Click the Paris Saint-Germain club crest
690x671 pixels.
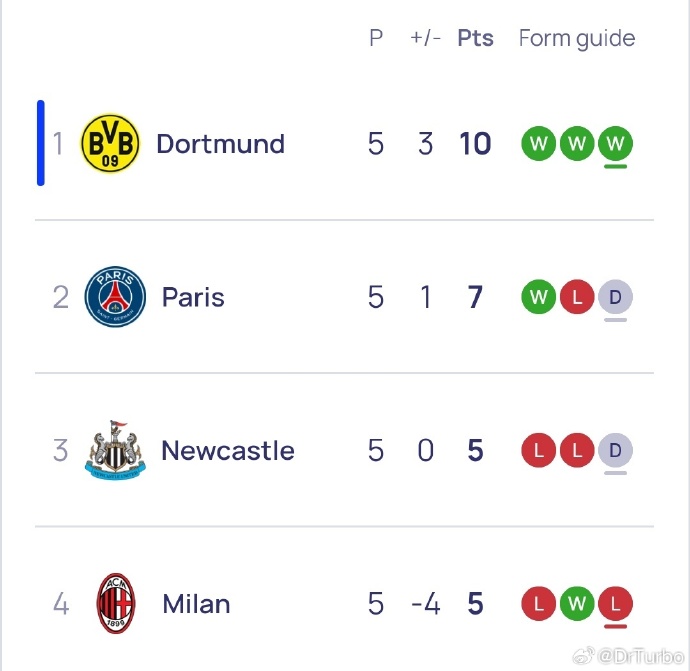pyautogui.click(x=115, y=297)
